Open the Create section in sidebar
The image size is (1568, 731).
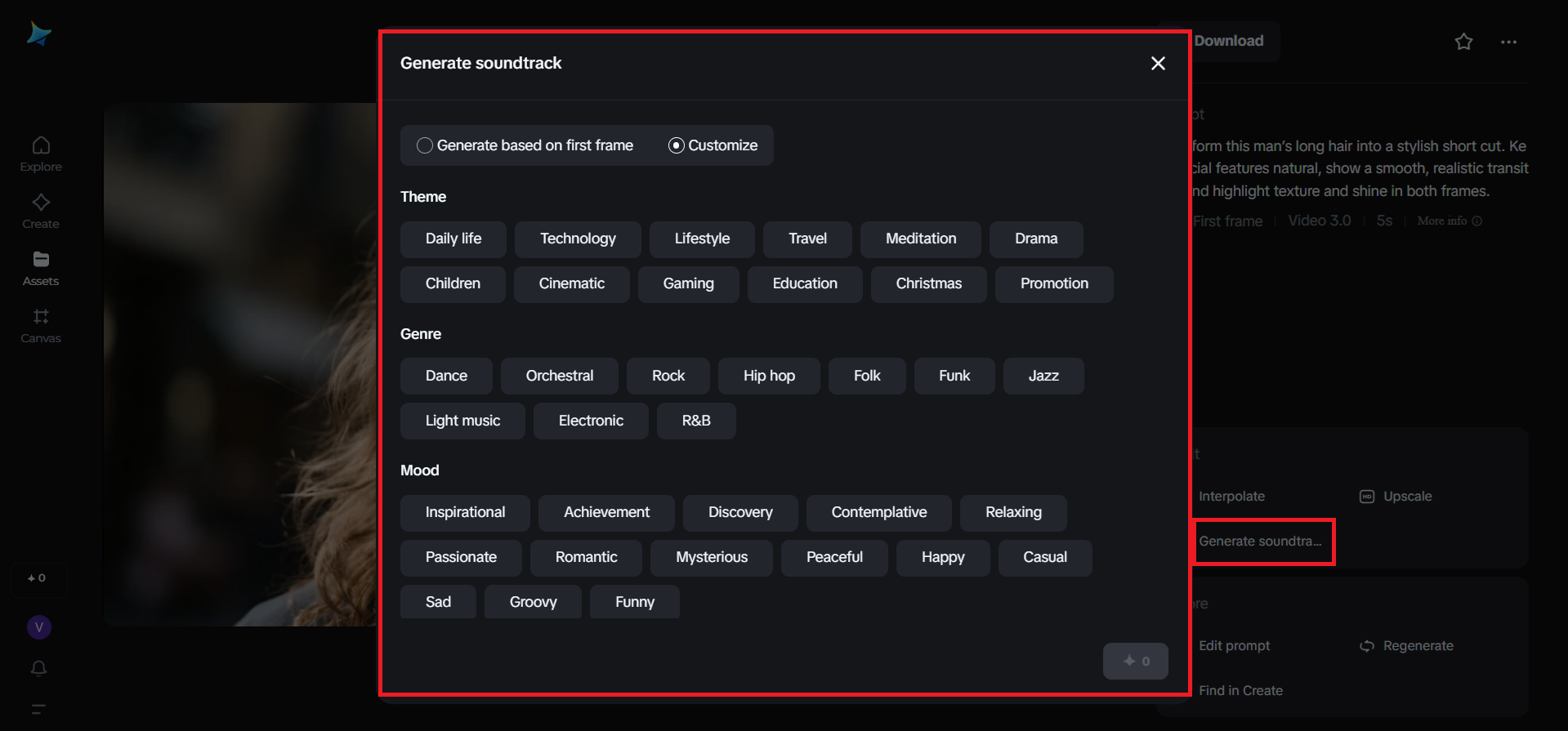[x=41, y=212]
